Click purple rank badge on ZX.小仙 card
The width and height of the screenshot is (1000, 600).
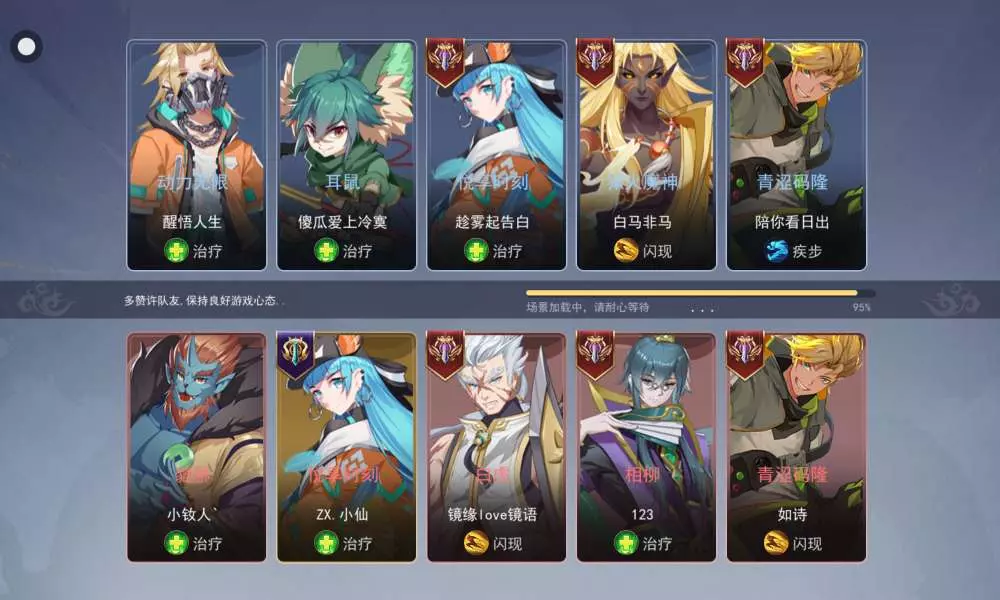tap(296, 355)
